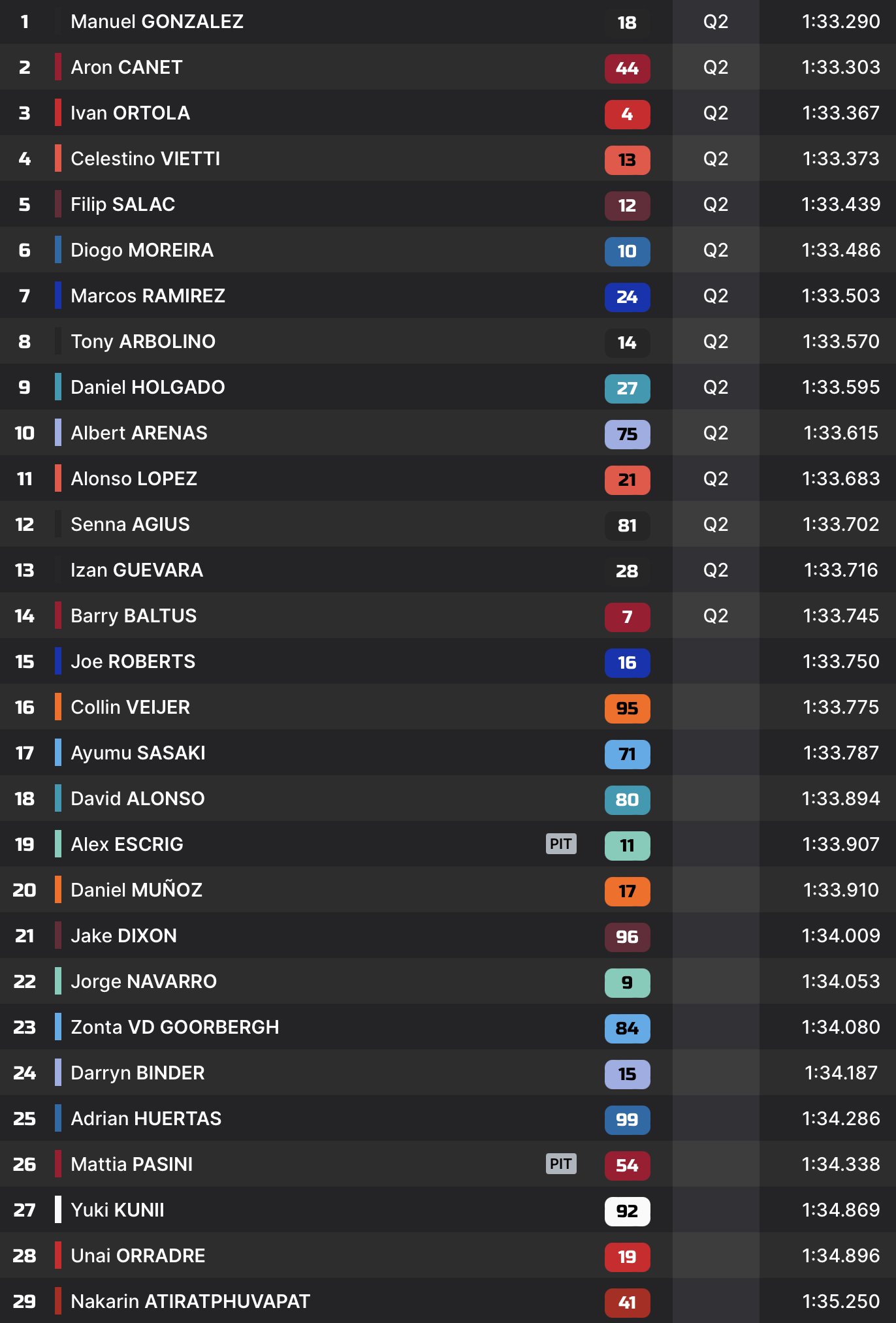The height and width of the screenshot is (1323, 896).
Task: Click the red number 4 badge
Action: (x=627, y=114)
